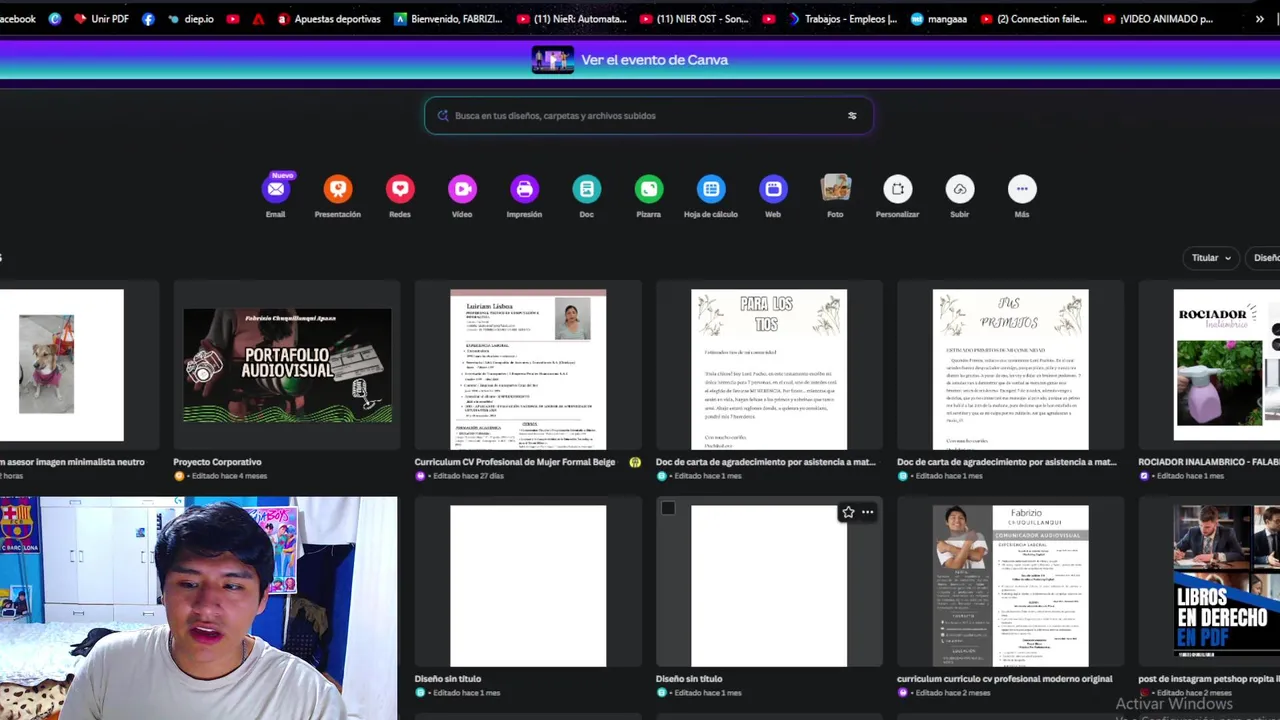Open the Diseño filter button
The height and width of the screenshot is (720, 1280).
point(1264,258)
